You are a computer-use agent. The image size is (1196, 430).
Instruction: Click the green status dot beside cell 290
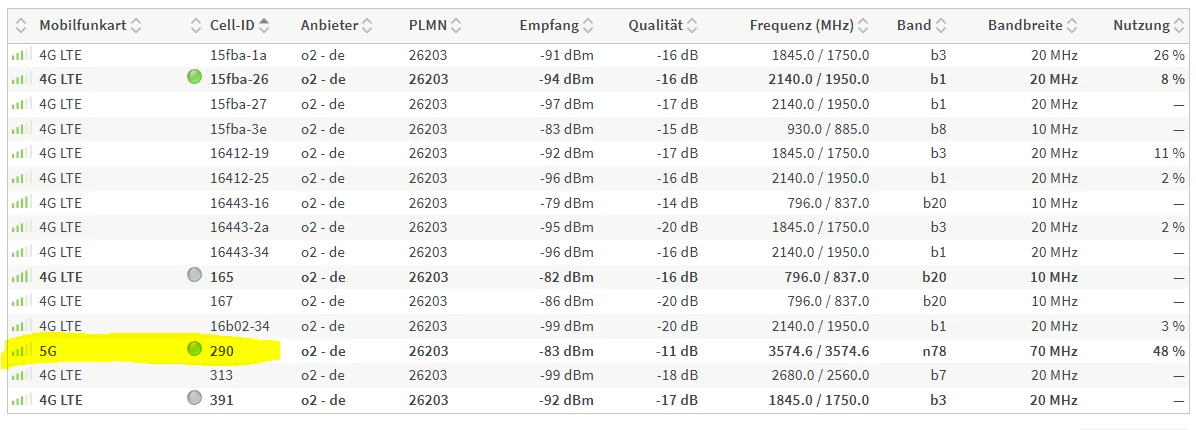click(x=195, y=349)
